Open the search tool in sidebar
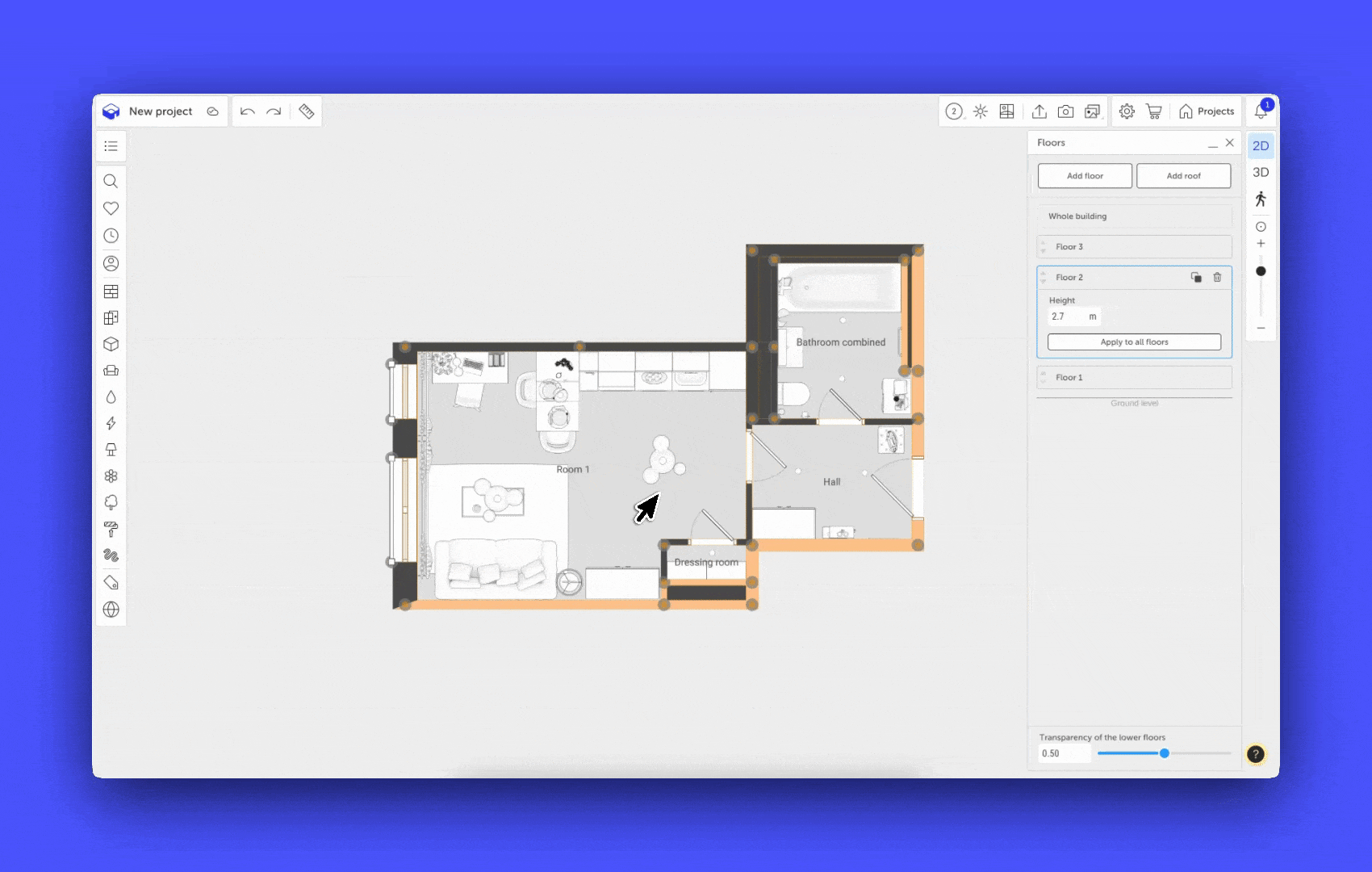The width and height of the screenshot is (1372, 872). pyautogui.click(x=111, y=181)
